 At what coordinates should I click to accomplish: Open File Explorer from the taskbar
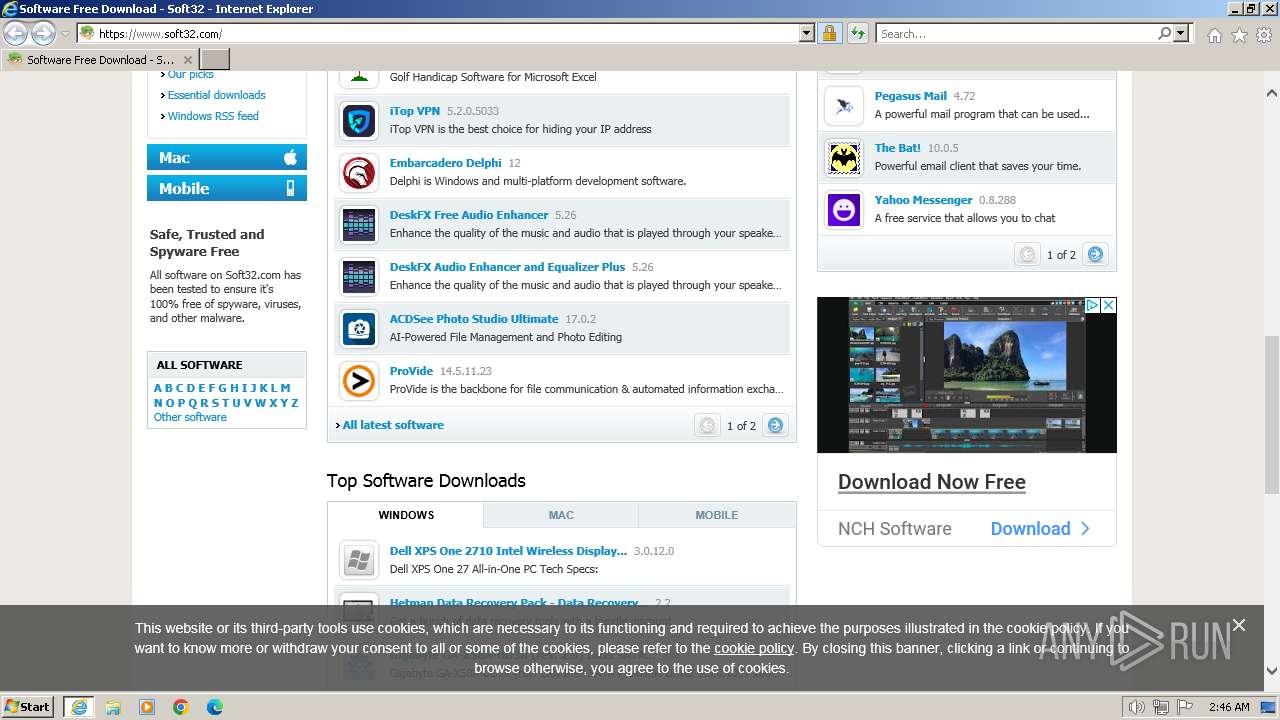pos(113,707)
